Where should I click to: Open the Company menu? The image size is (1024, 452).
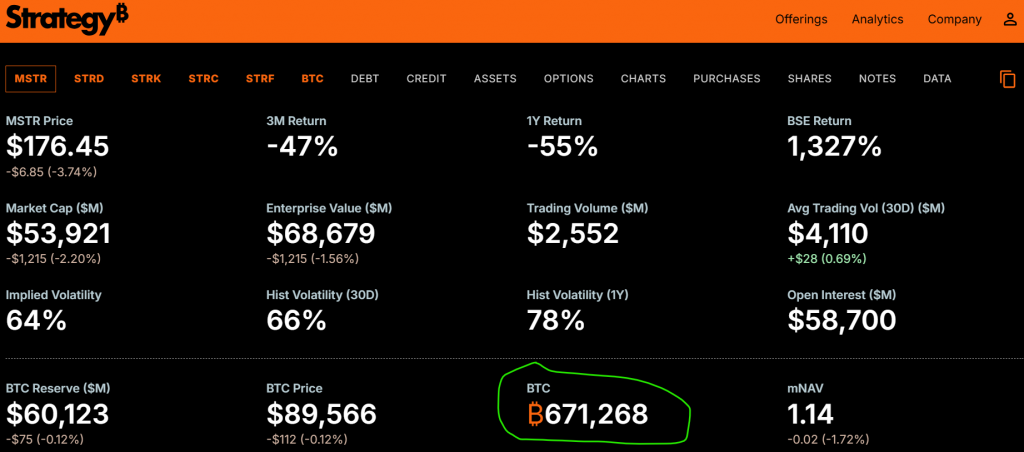click(954, 20)
